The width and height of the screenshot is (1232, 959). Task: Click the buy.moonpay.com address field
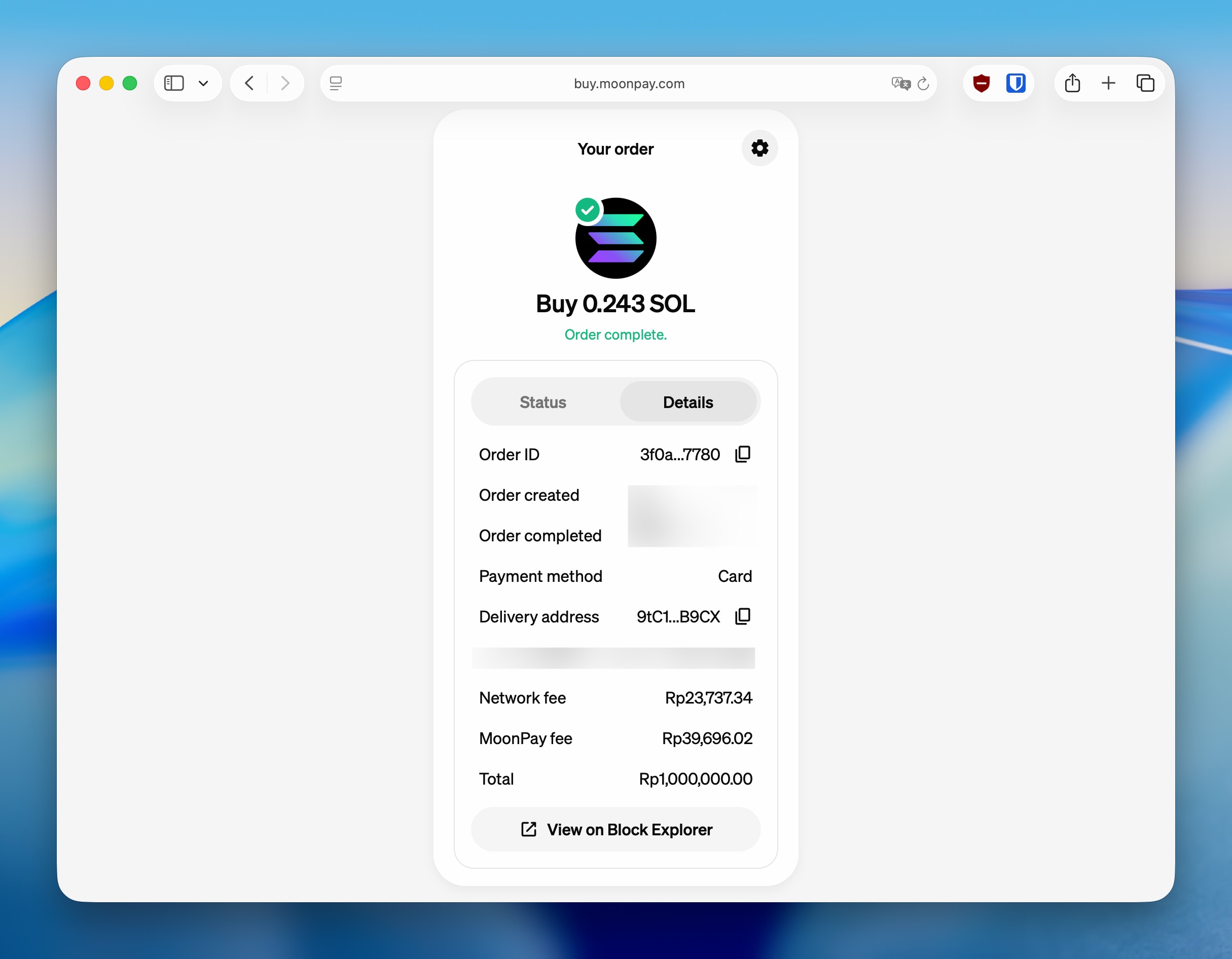pos(628,84)
